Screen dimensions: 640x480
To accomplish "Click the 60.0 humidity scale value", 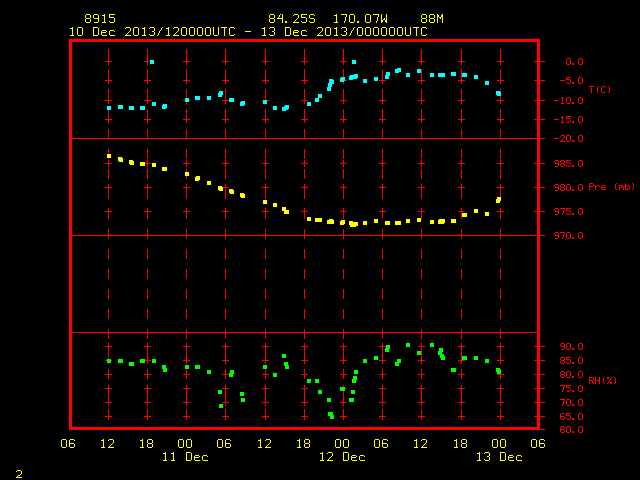I will pos(571,430).
